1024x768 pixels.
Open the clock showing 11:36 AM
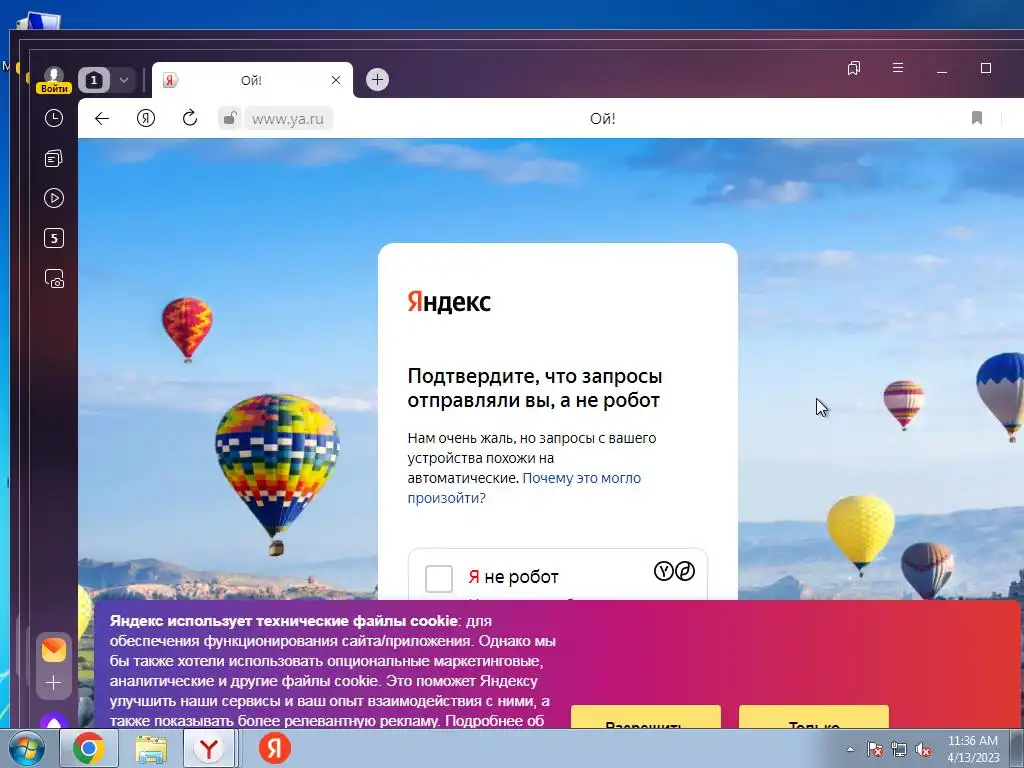[973, 749]
